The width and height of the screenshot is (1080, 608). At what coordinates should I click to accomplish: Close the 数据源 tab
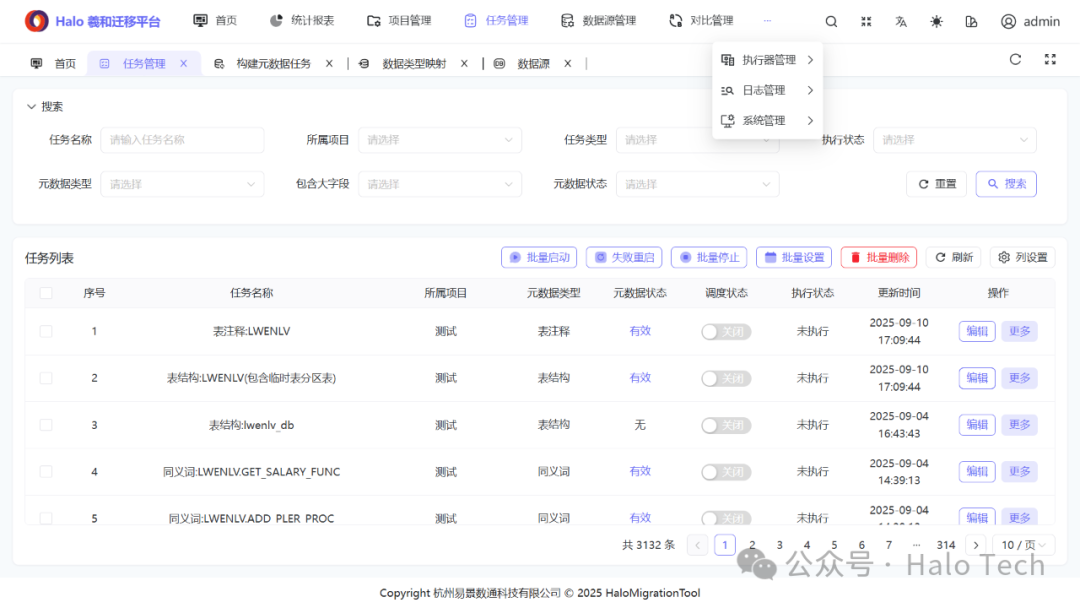568,63
